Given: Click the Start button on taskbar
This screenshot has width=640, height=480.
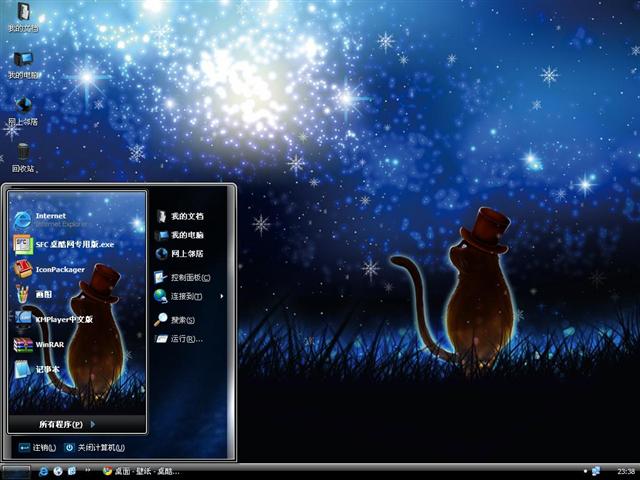Looking at the screenshot, I should coord(16,472).
